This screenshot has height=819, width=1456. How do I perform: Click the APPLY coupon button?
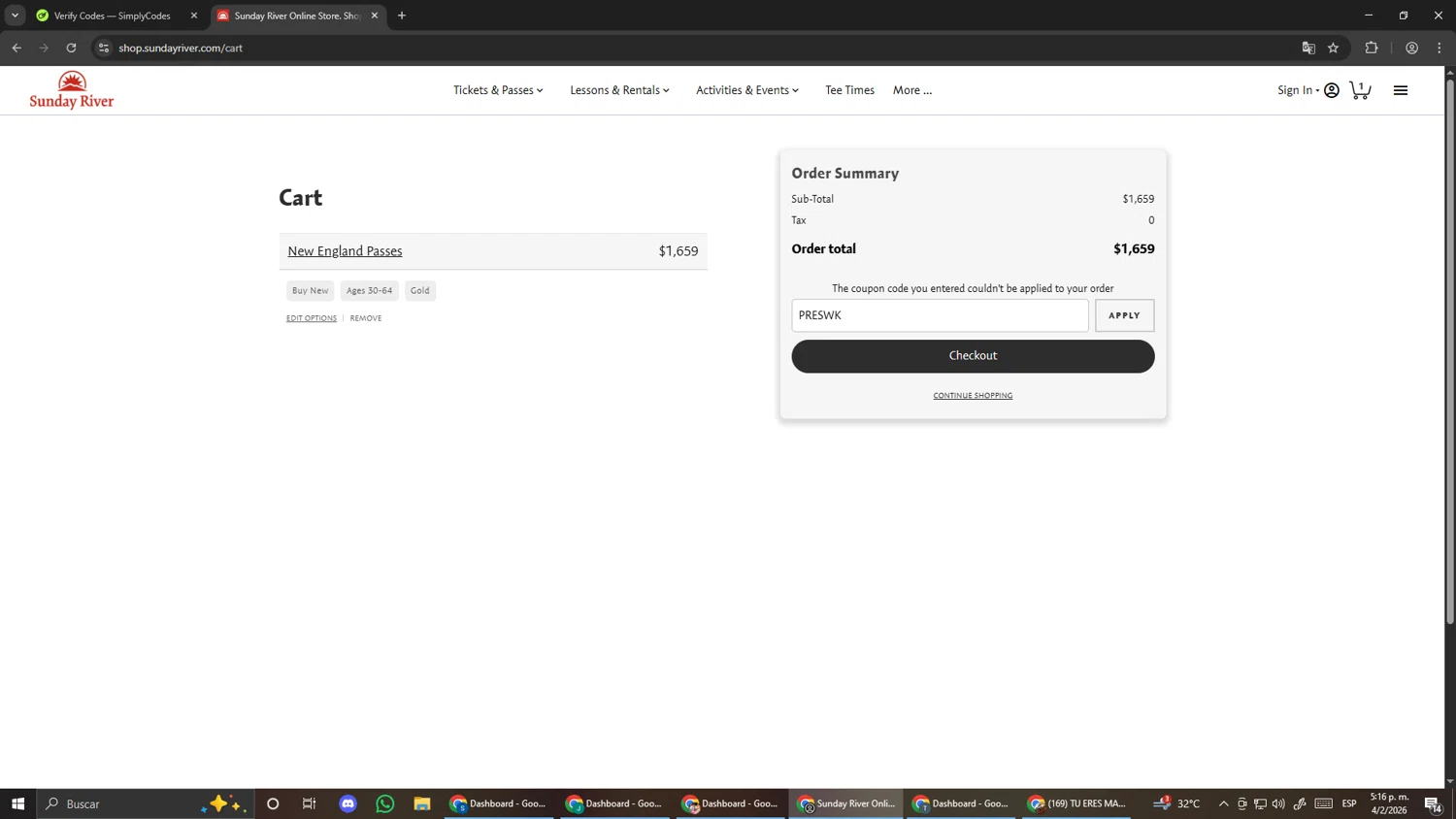[x=1124, y=315]
